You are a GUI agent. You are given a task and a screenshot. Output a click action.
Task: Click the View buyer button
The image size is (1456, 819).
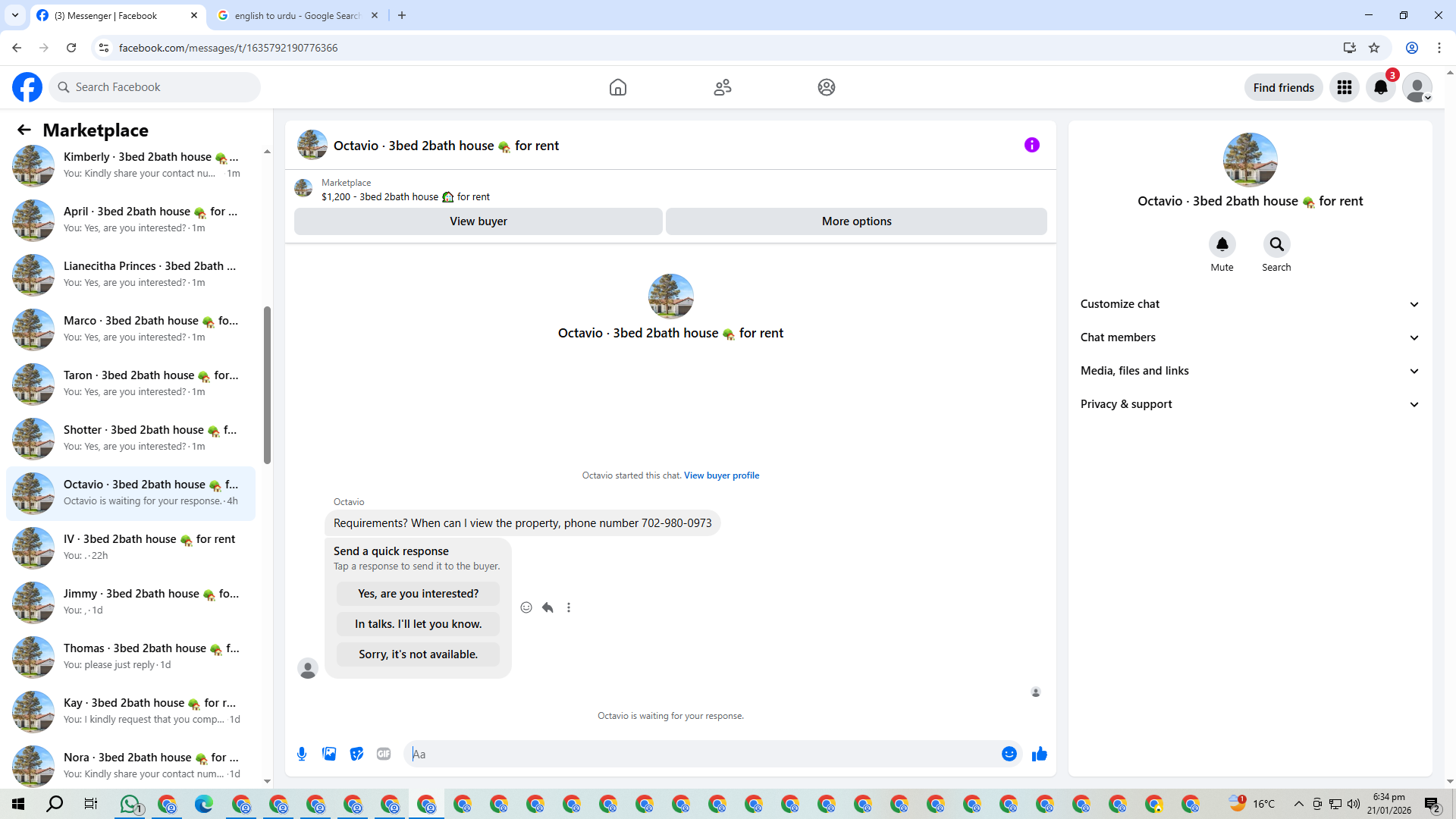(x=478, y=221)
